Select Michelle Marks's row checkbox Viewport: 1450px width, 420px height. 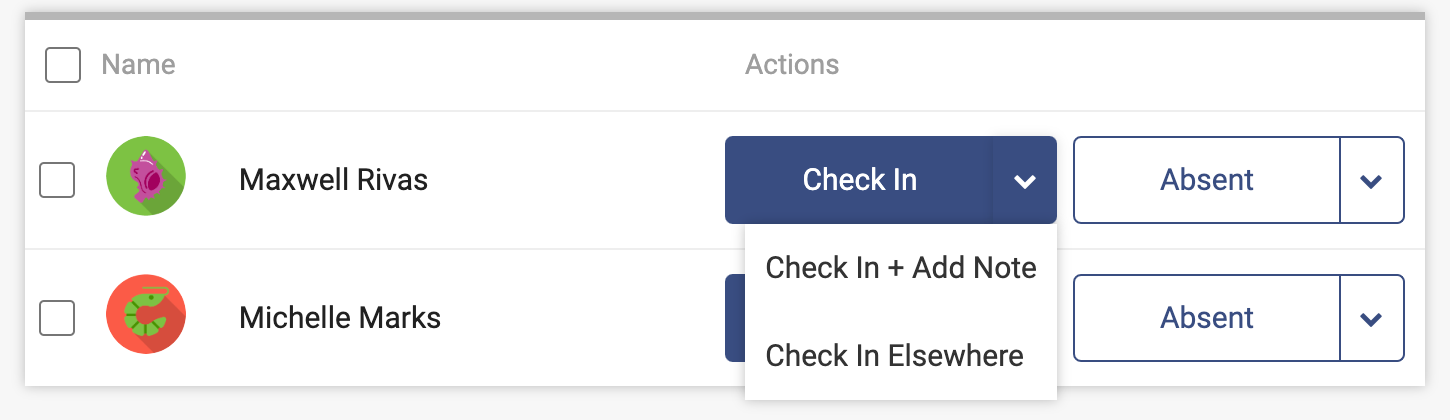pyautogui.click(x=57, y=318)
